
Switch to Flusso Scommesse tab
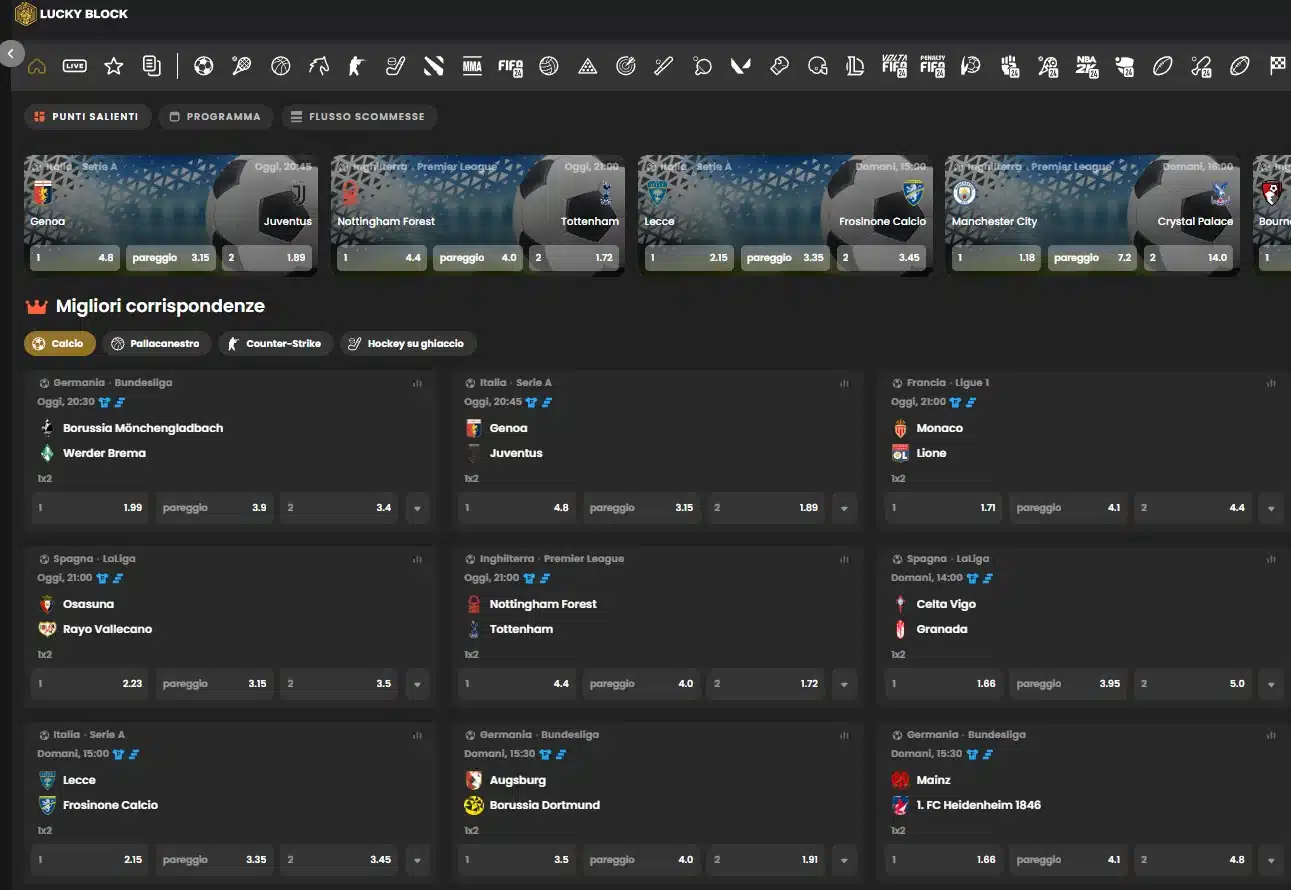[x=358, y=117]
